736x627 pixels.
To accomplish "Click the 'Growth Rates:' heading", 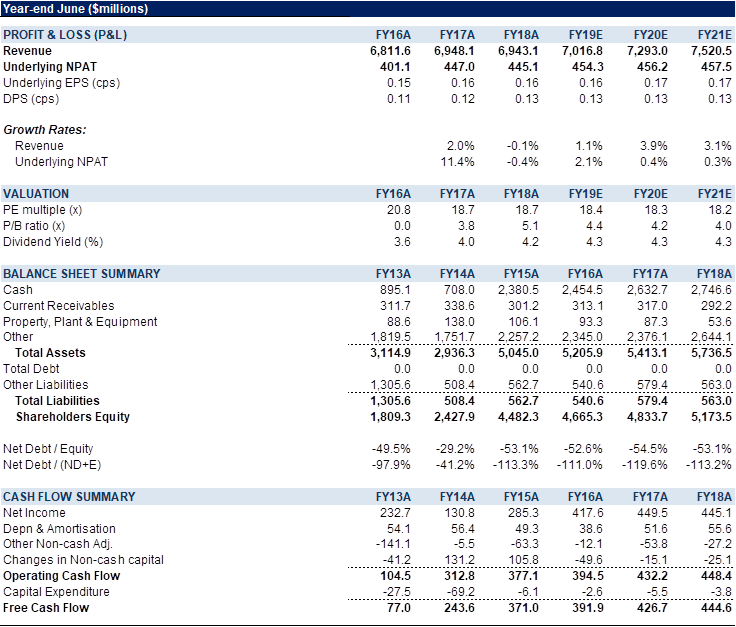I will [x=45, y=130].
